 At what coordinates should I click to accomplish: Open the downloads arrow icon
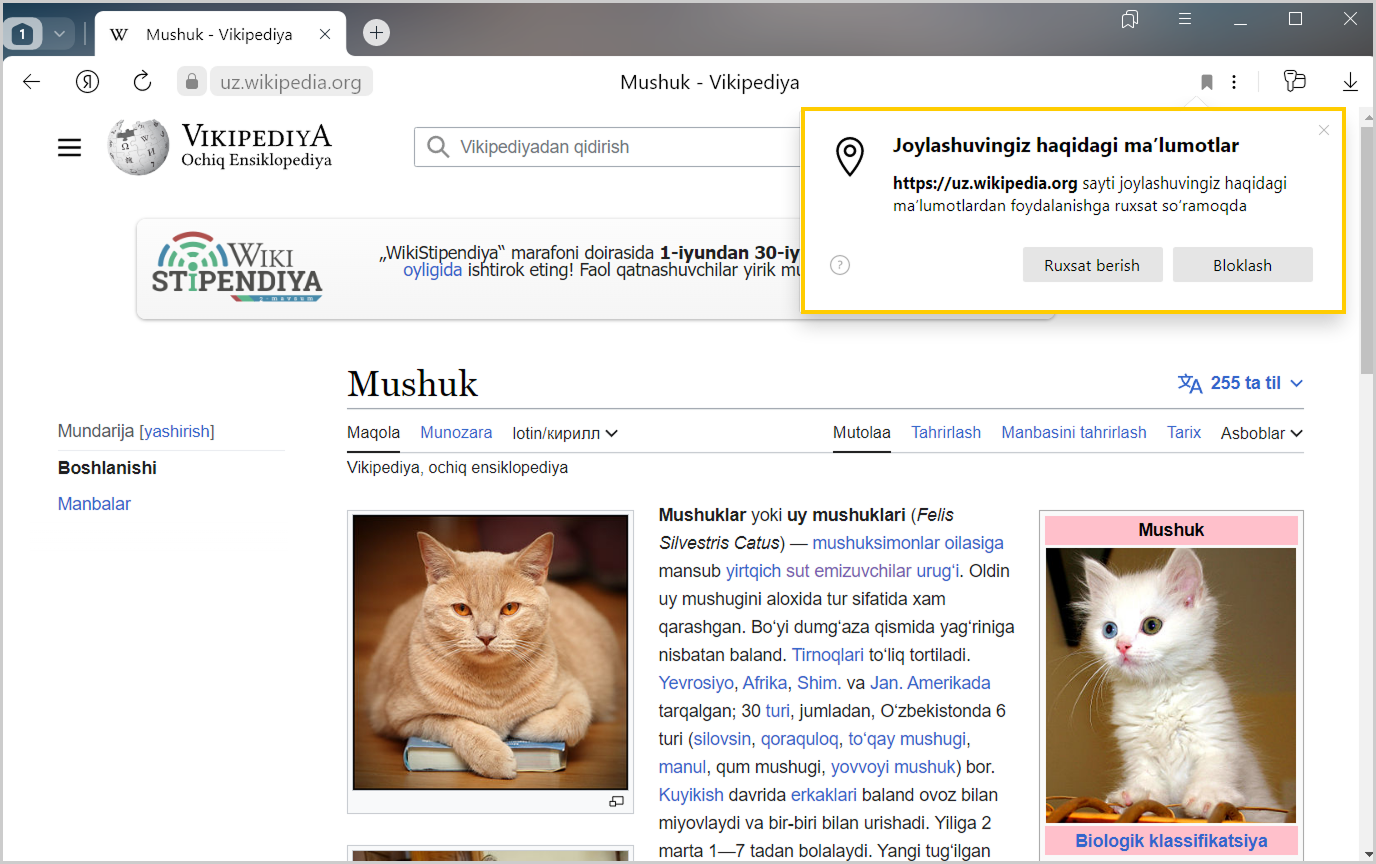click(1350, 82)
